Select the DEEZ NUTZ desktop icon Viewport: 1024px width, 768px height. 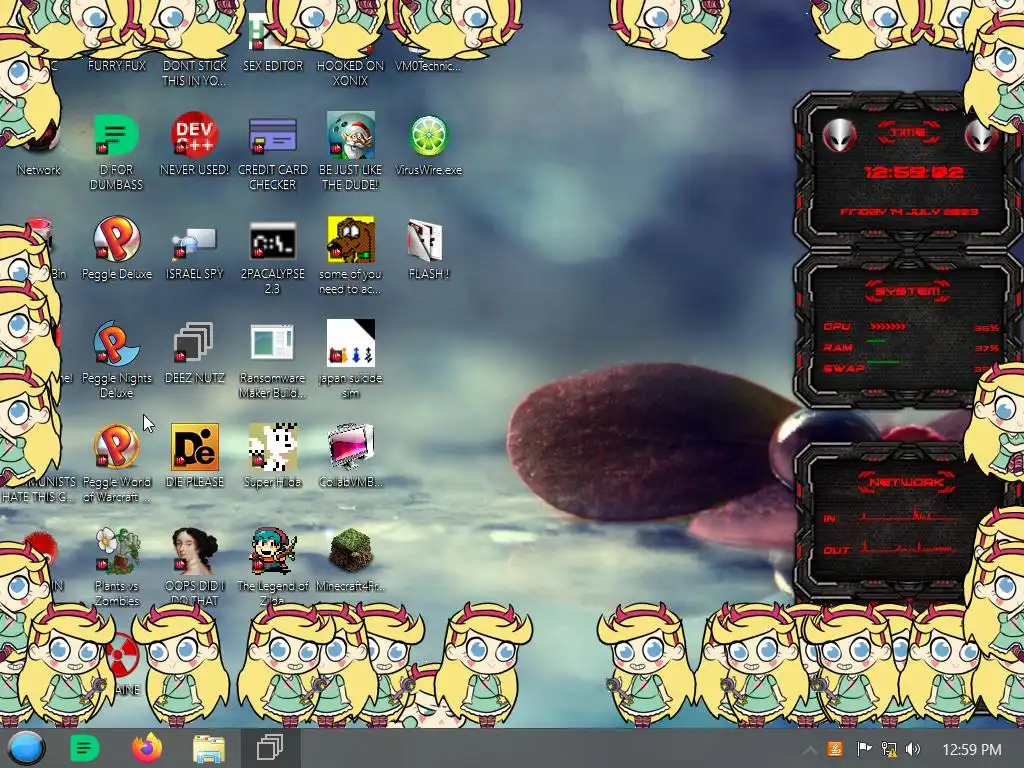coord(194,342)
